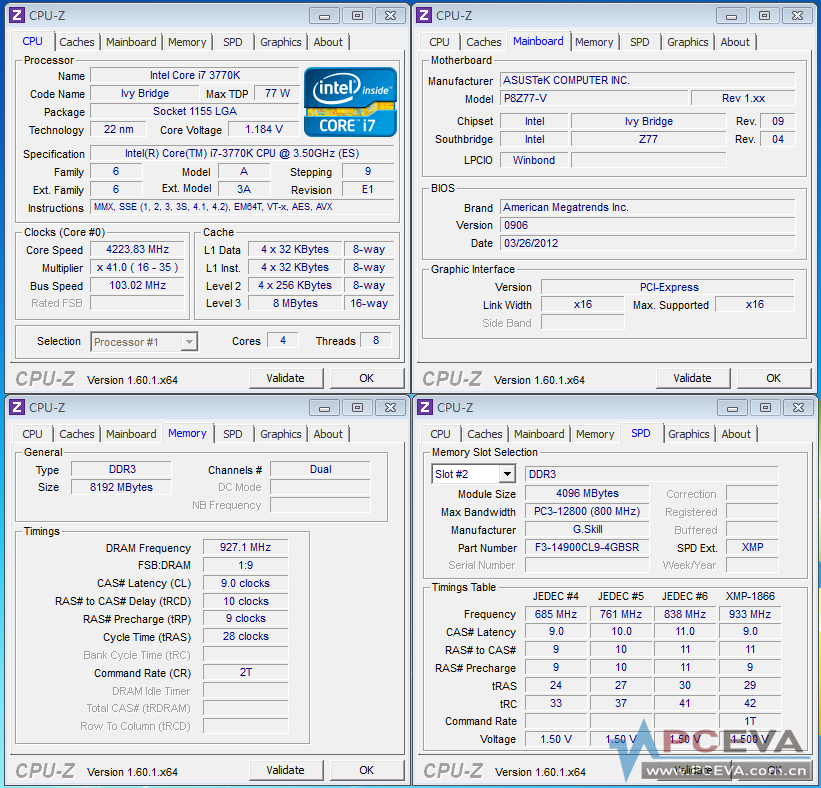Open Graphics tab in the ASUSTeK motherboard window
This screenshot has height=788, width=821.
pyautogui.click(x=687, y=42)
